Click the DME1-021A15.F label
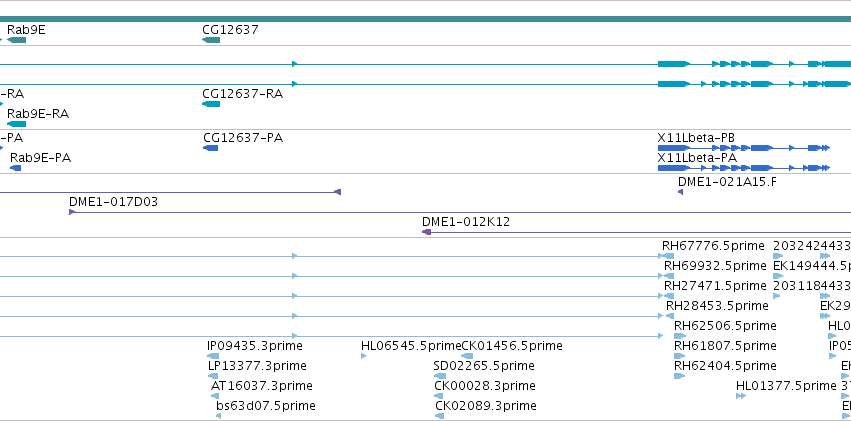Image resolution: width=851 pixels, height=421 pixels. coord(727,182)
